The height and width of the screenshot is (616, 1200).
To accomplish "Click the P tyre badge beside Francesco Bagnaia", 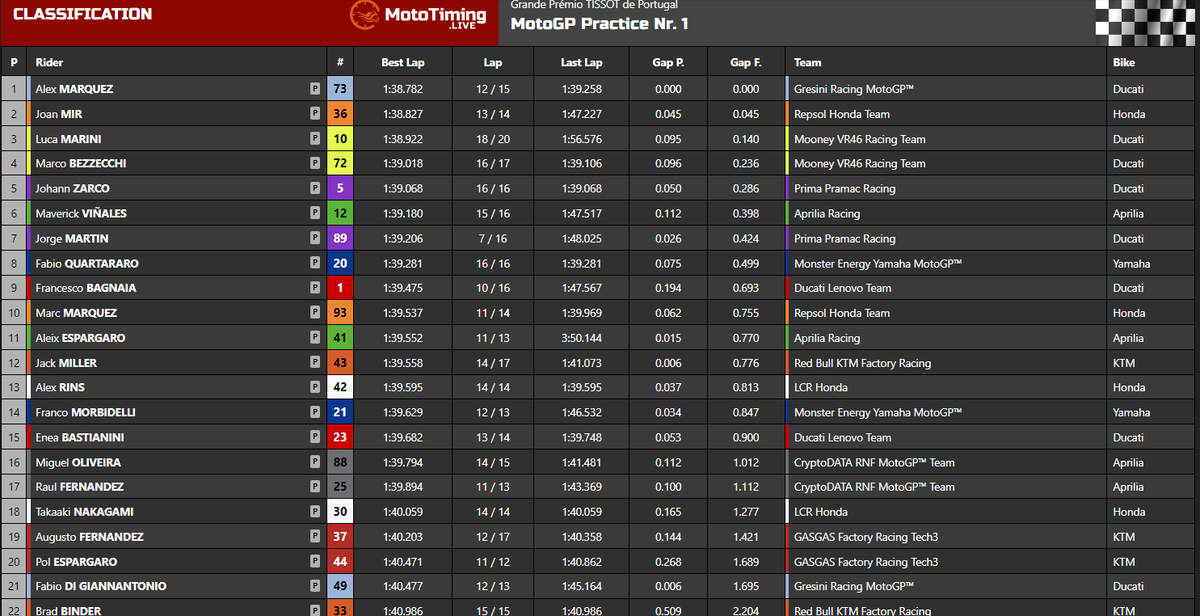I will click(x=315, y=288).
